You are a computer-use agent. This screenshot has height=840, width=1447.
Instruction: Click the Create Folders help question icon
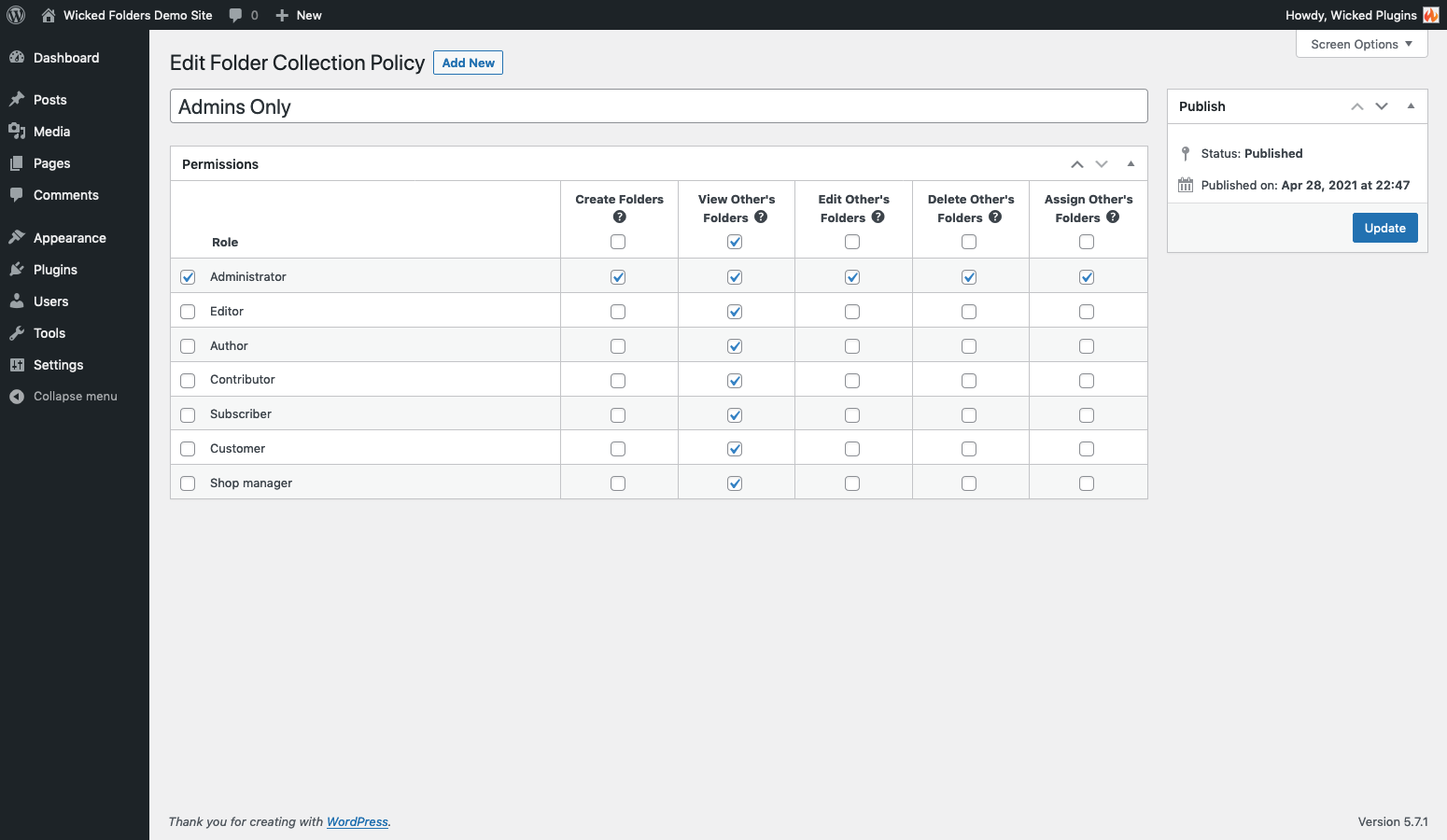pos(619,217)
